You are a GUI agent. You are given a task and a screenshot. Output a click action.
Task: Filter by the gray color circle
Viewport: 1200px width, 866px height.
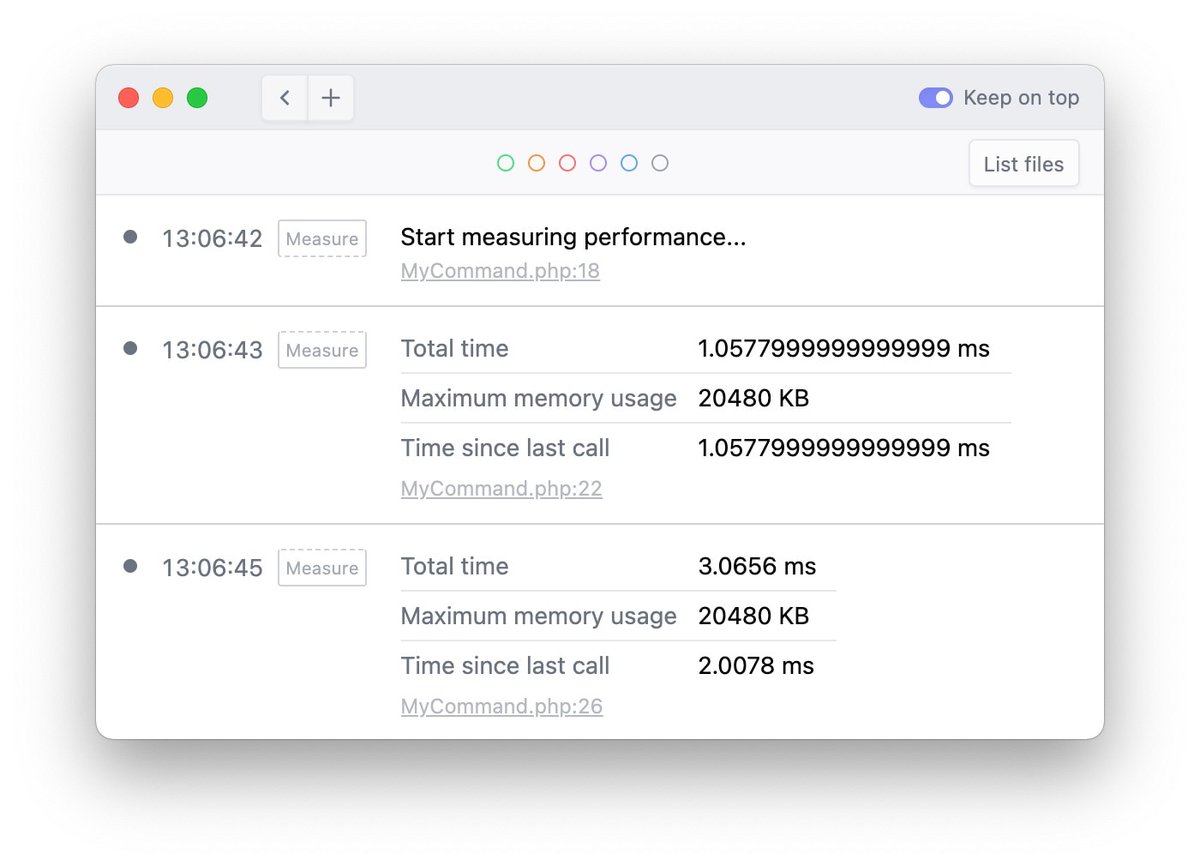(x=660, y=163)
